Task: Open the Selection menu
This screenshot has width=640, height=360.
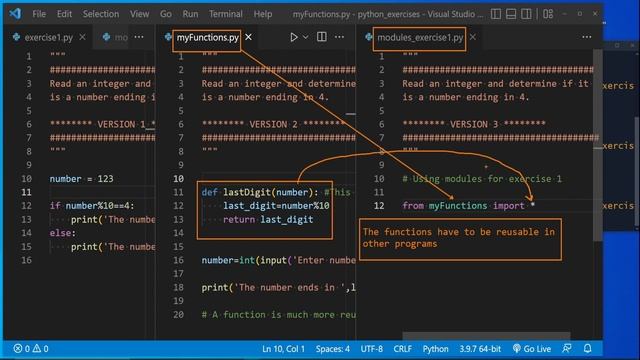Action: [101, 14]
